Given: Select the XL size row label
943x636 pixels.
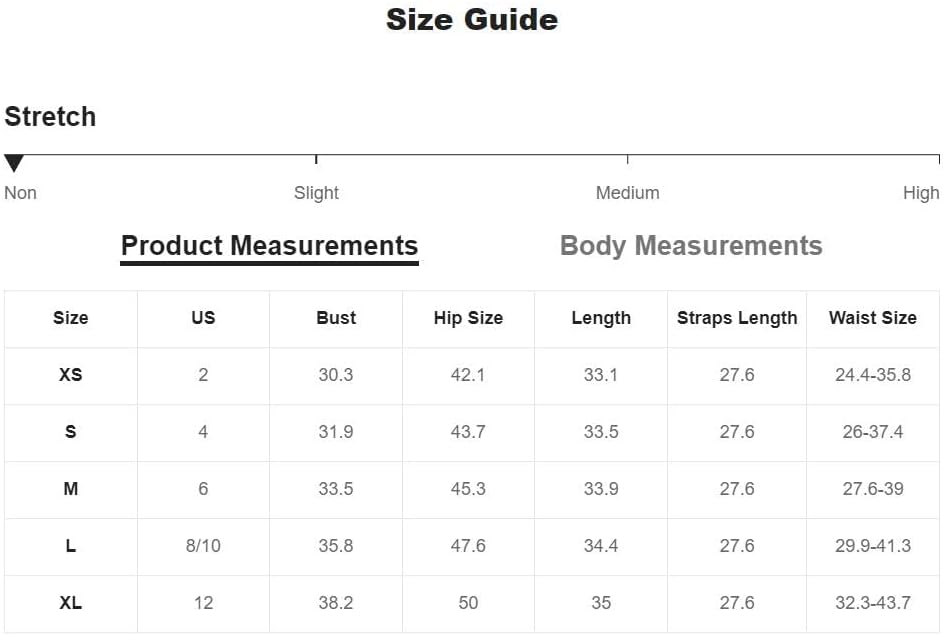Looking at the screenshot, I should (71, 603).
